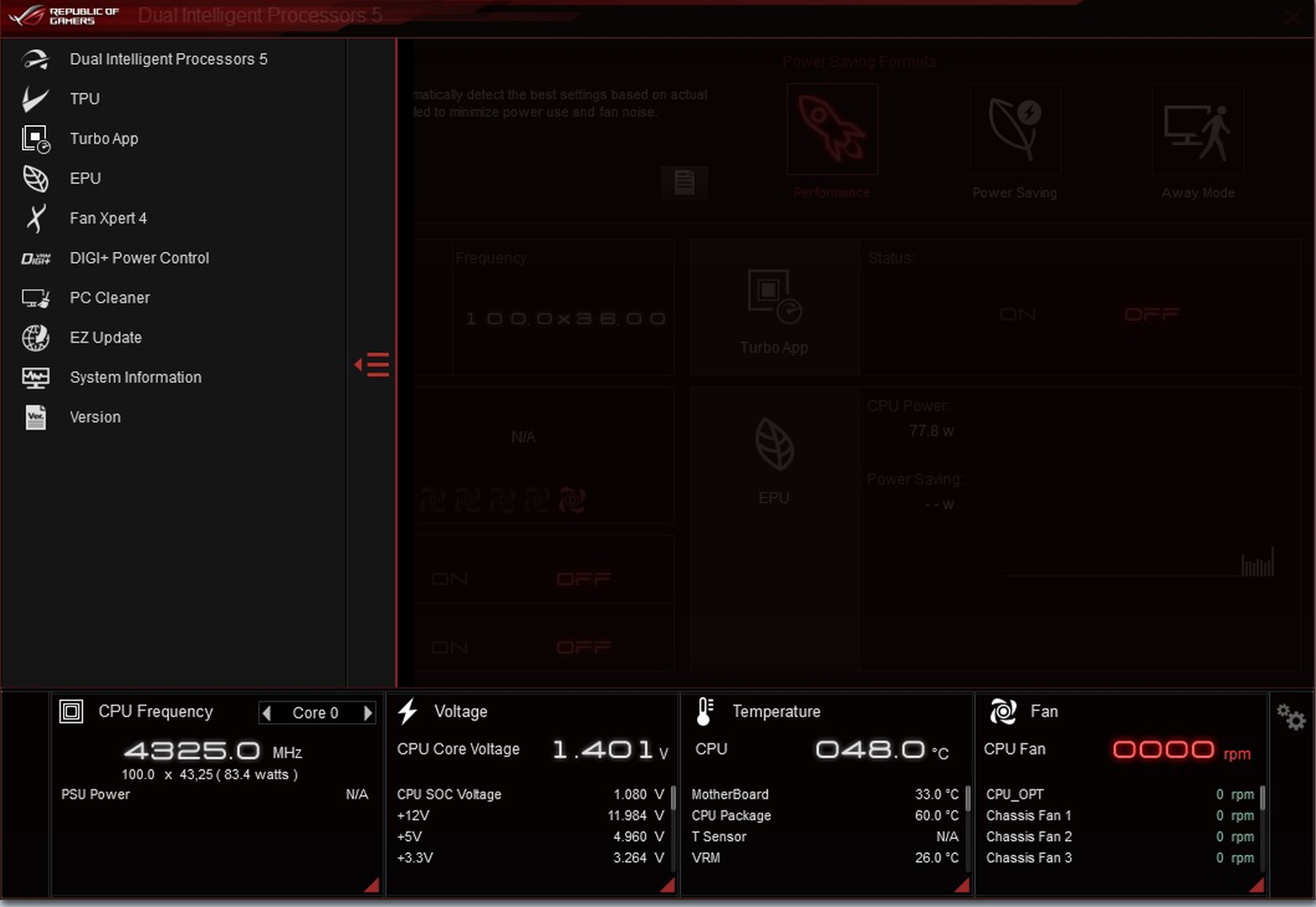Click the document report icon
Image resolution: width=1316 pixels, height=907 pixels.
coord(684,181)
